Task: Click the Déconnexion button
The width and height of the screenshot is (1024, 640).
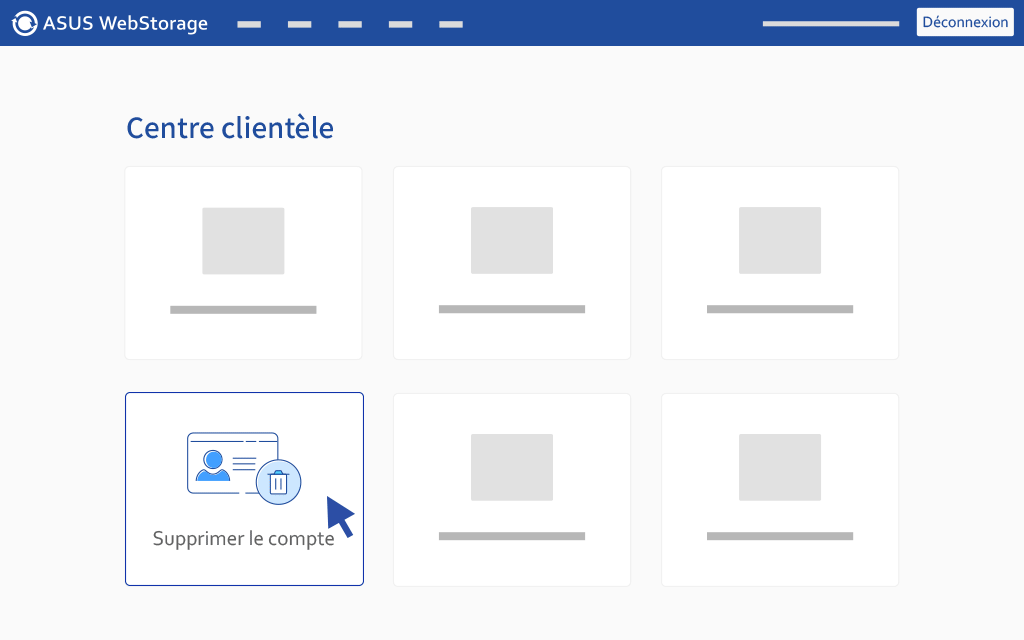Action: pyautogui.click(x=965, y=22)
